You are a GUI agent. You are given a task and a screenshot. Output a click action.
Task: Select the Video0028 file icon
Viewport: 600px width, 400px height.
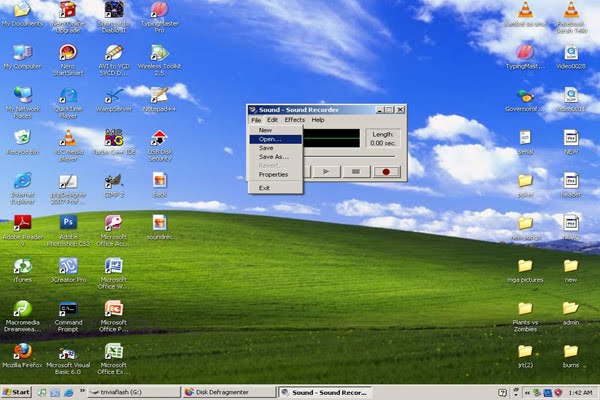571,57
